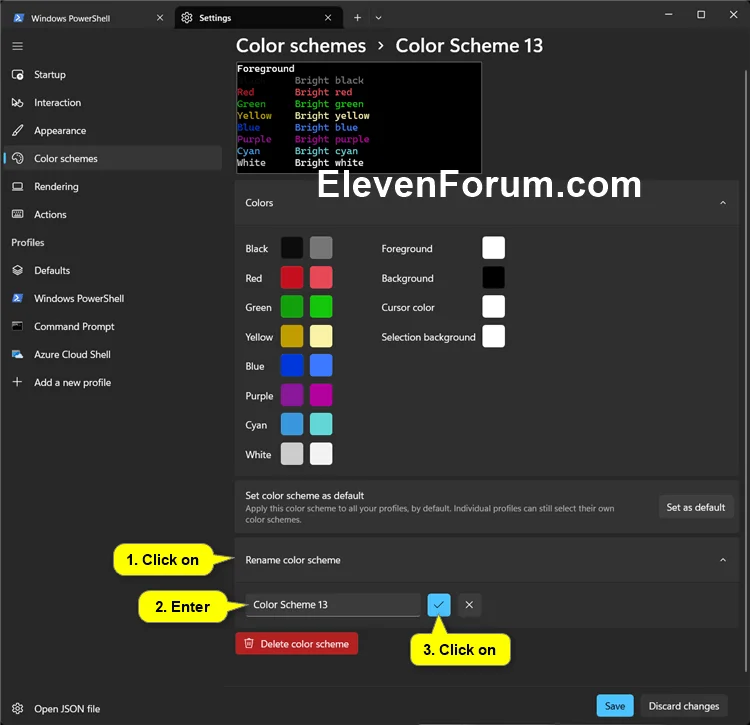Click the Color schemes palette icon
This screenshot has height=725, width=750.
pos(18,158)
